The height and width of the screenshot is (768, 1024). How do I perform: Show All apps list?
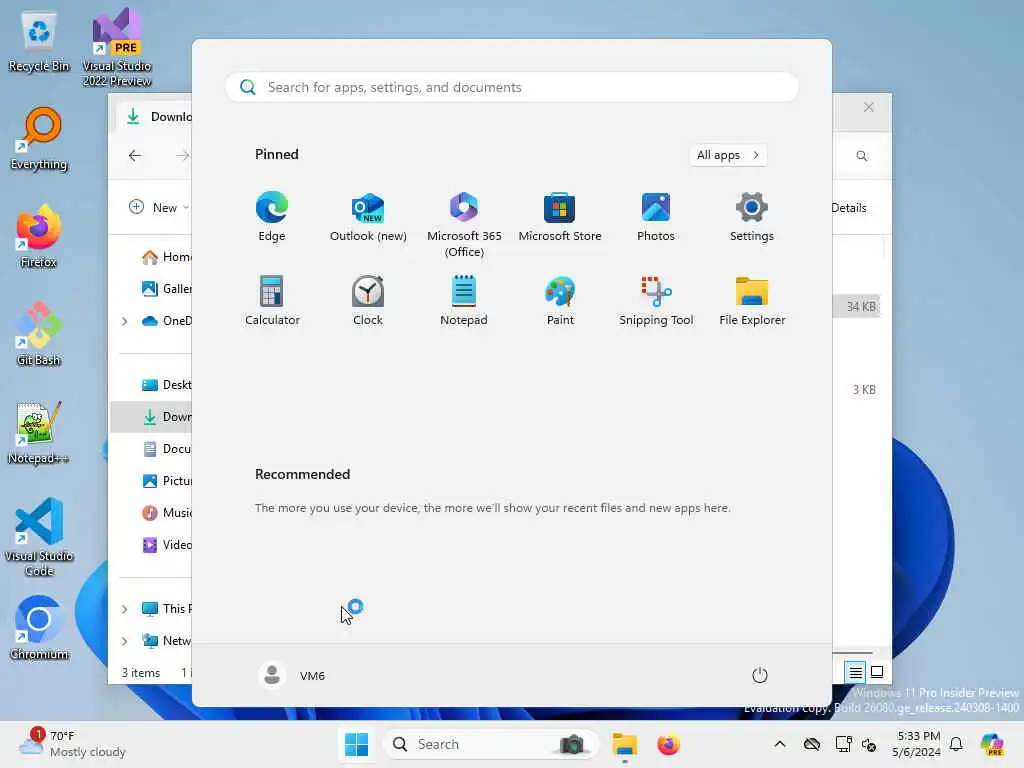[x=728, y=155]
